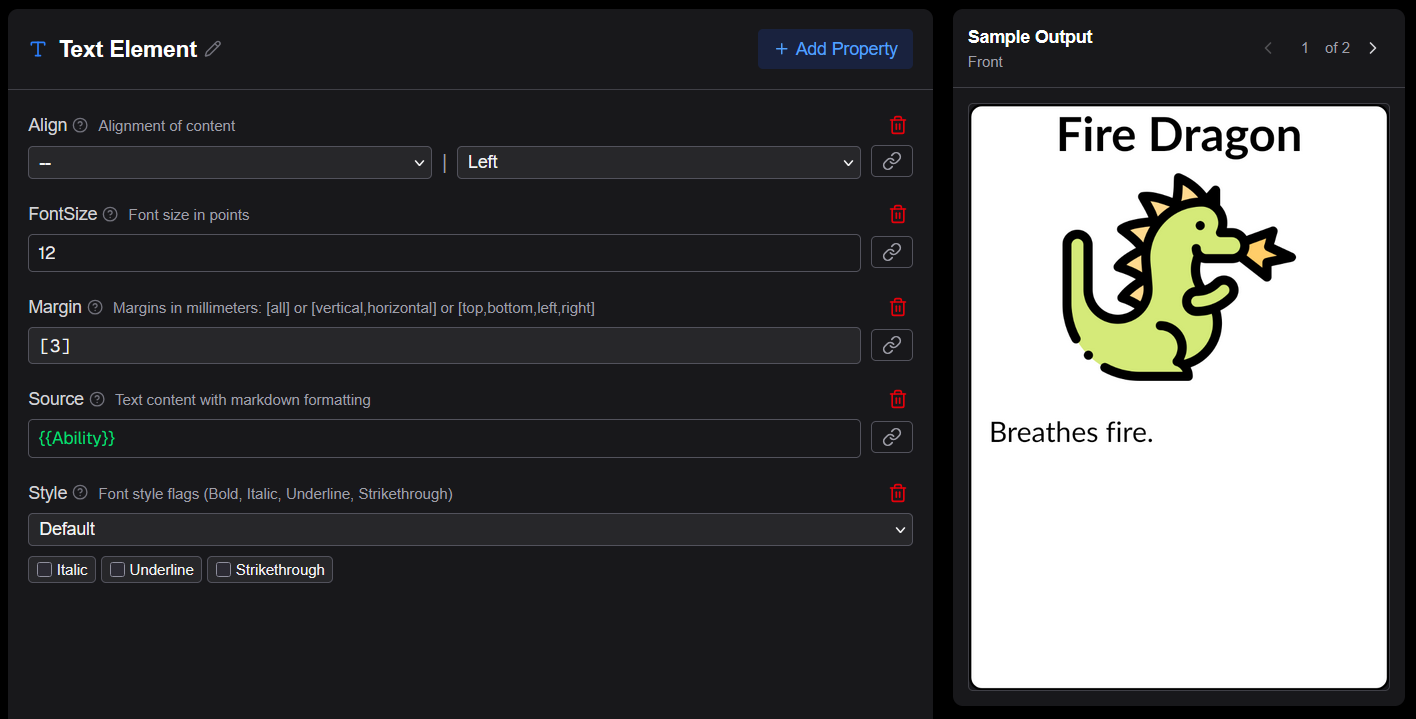Screen dimensions: 1416x719
Task: Open the help icon next to Style
Action: pos(81,493)
